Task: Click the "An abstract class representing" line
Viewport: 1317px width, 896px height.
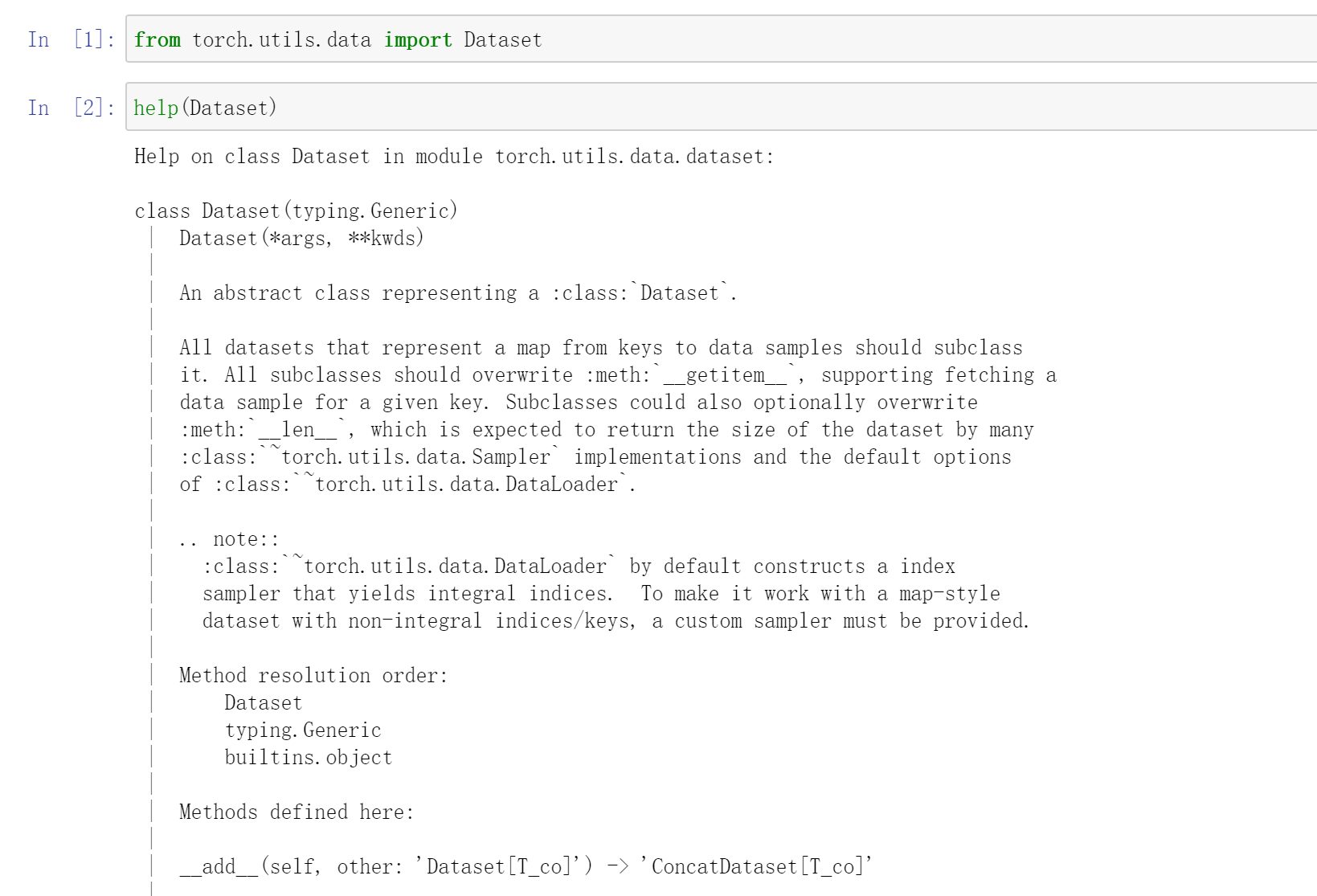Action: 458,293
